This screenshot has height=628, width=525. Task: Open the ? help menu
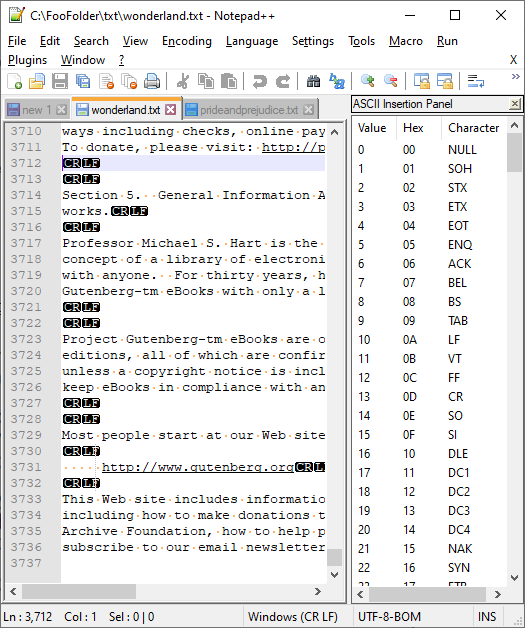pyautogui.click(x=121, y=60)
